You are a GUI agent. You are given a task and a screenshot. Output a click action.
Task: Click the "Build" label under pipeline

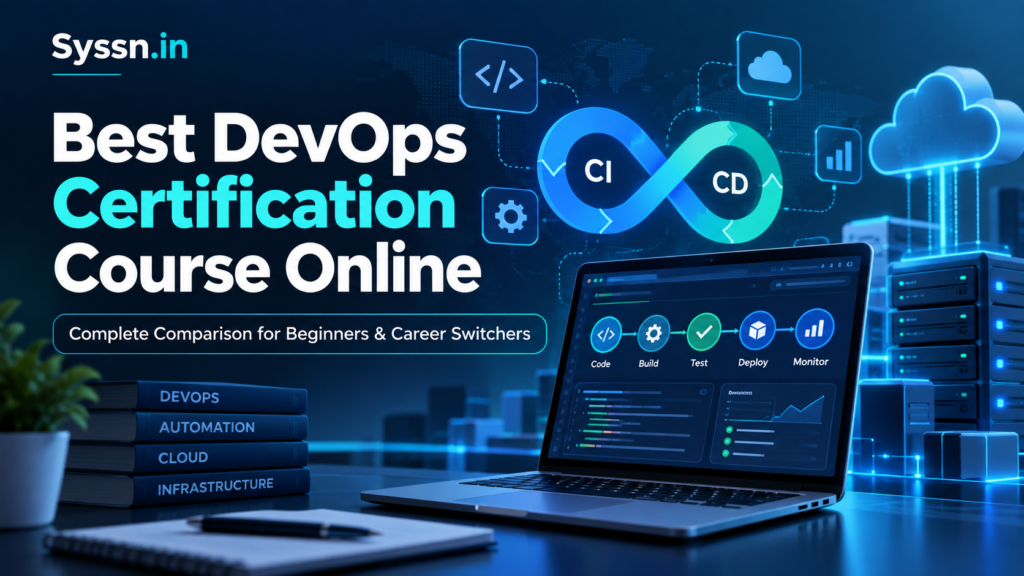pyautogui.click(x=648, y=363)
